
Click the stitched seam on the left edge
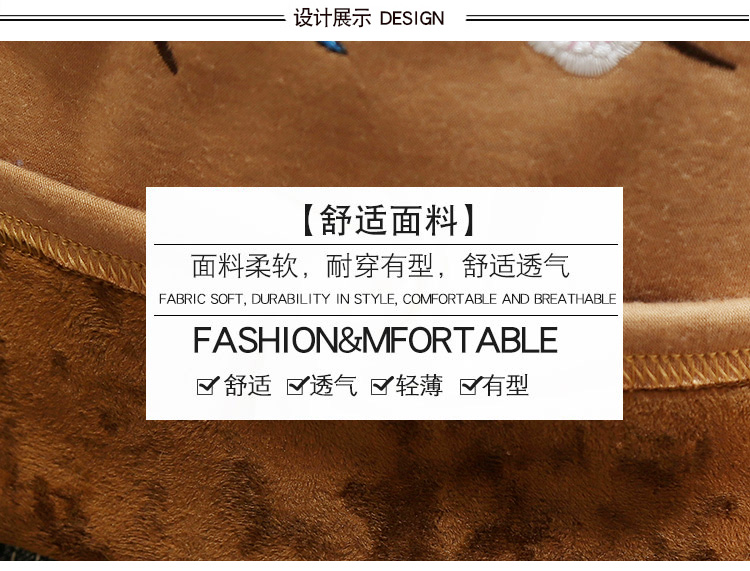[x=72, y=252]
